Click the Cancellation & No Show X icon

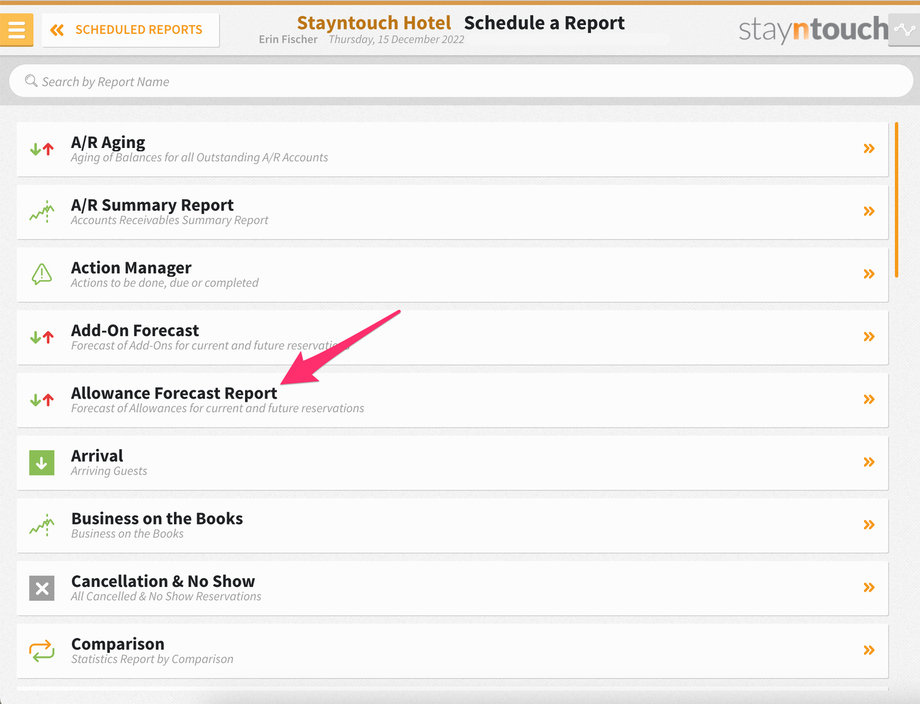(42, 588)
